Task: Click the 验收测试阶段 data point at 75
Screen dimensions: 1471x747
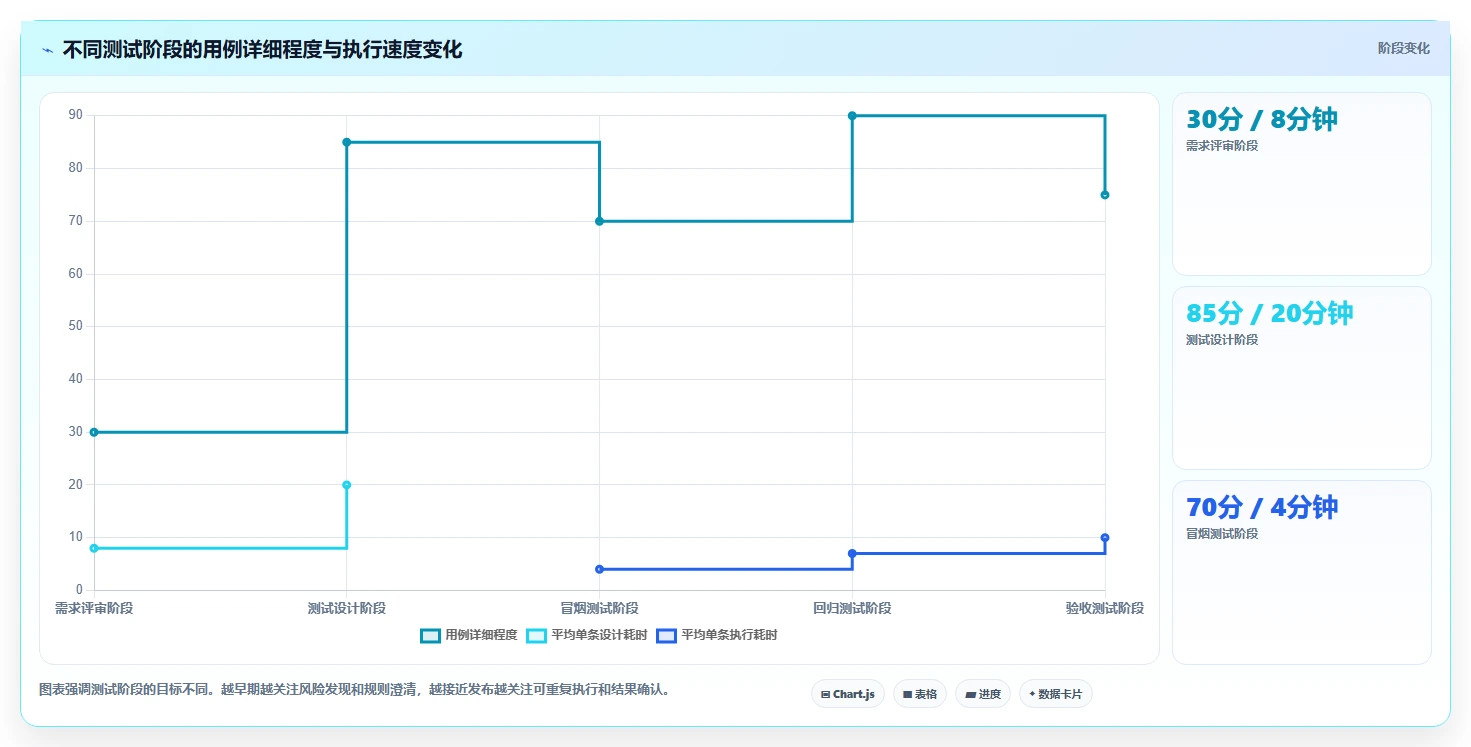Action: (x=1105, y=195)
